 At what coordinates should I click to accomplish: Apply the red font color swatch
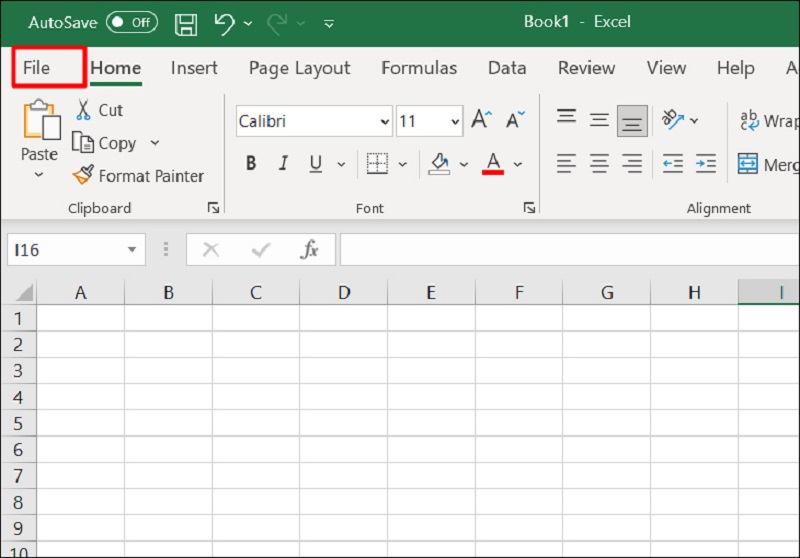point(492,164)
